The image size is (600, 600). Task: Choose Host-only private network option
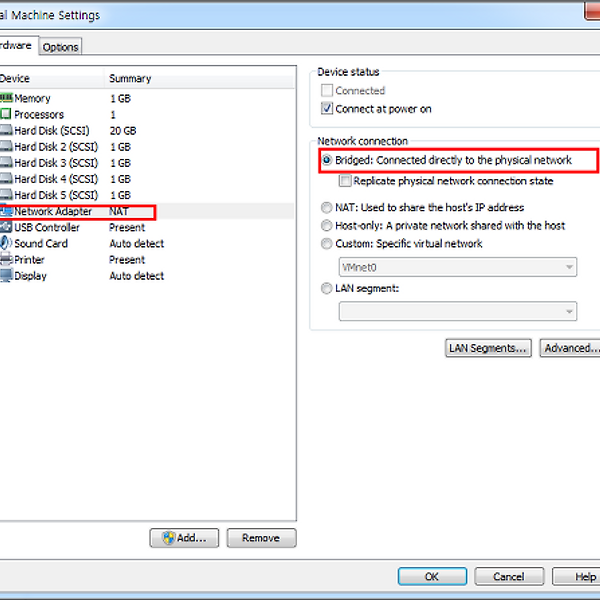point(327,226)
